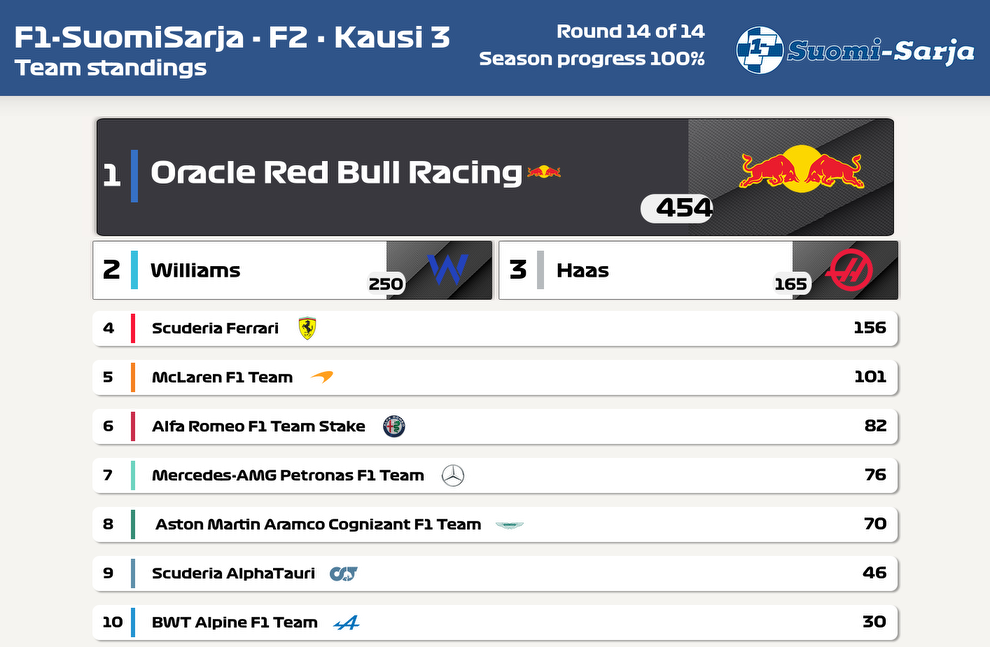The height and width of the screenshot is (647, 990).
Task: Click the Alfa Romeo badge icon
Action: click(x=394, y=426)
